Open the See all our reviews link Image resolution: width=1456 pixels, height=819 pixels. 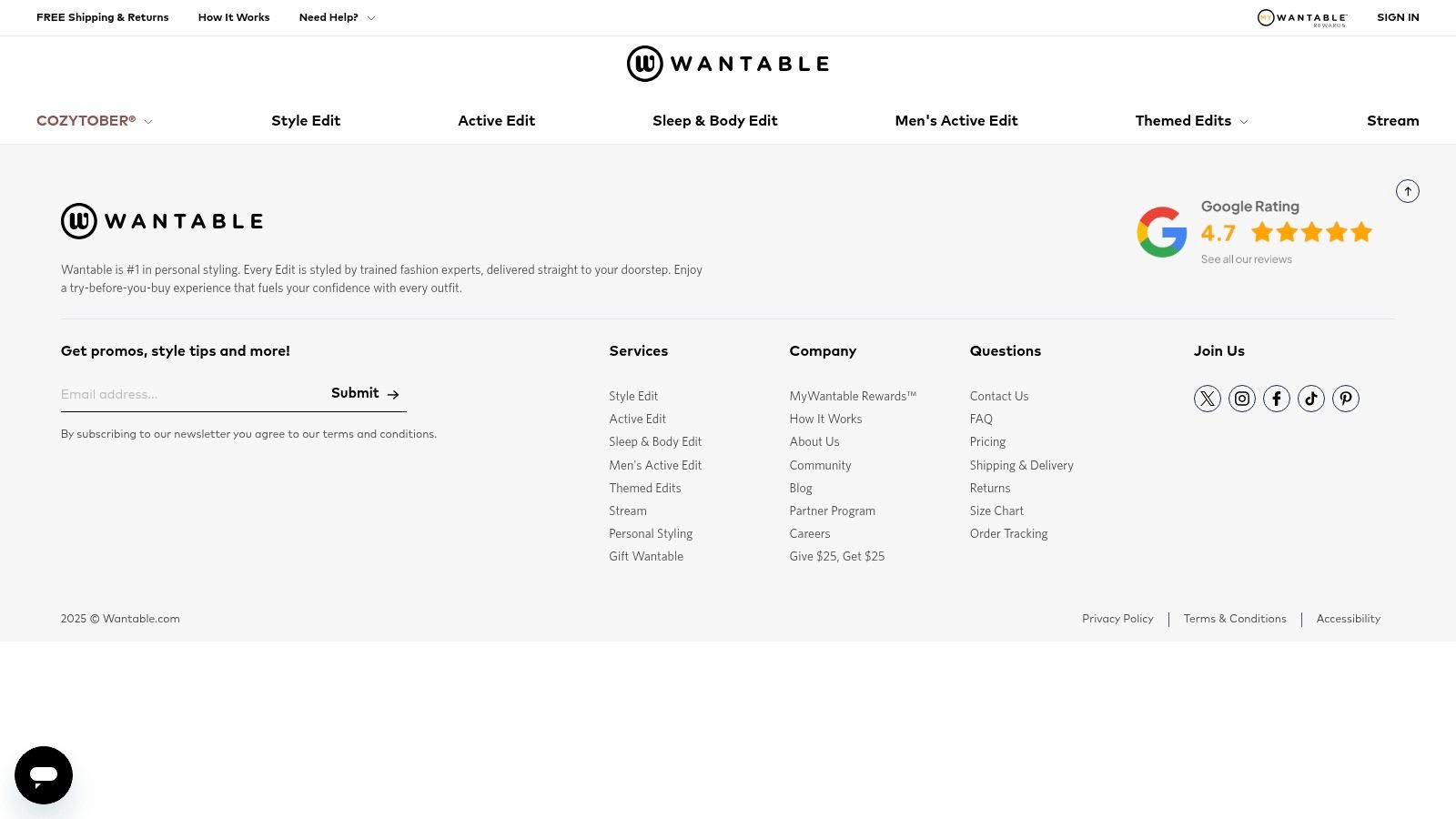pos(1246,258)
